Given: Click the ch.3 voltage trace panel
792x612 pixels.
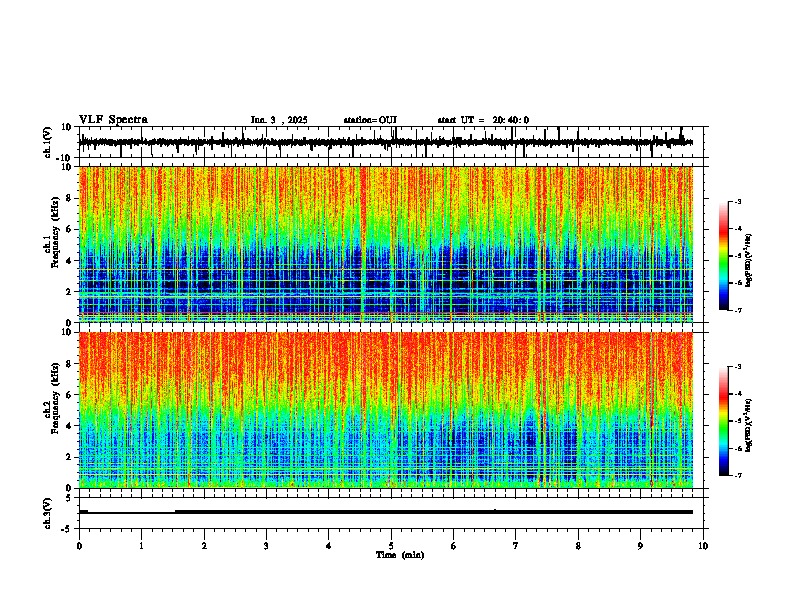Looking at the screenshot, I should [393, 513].
